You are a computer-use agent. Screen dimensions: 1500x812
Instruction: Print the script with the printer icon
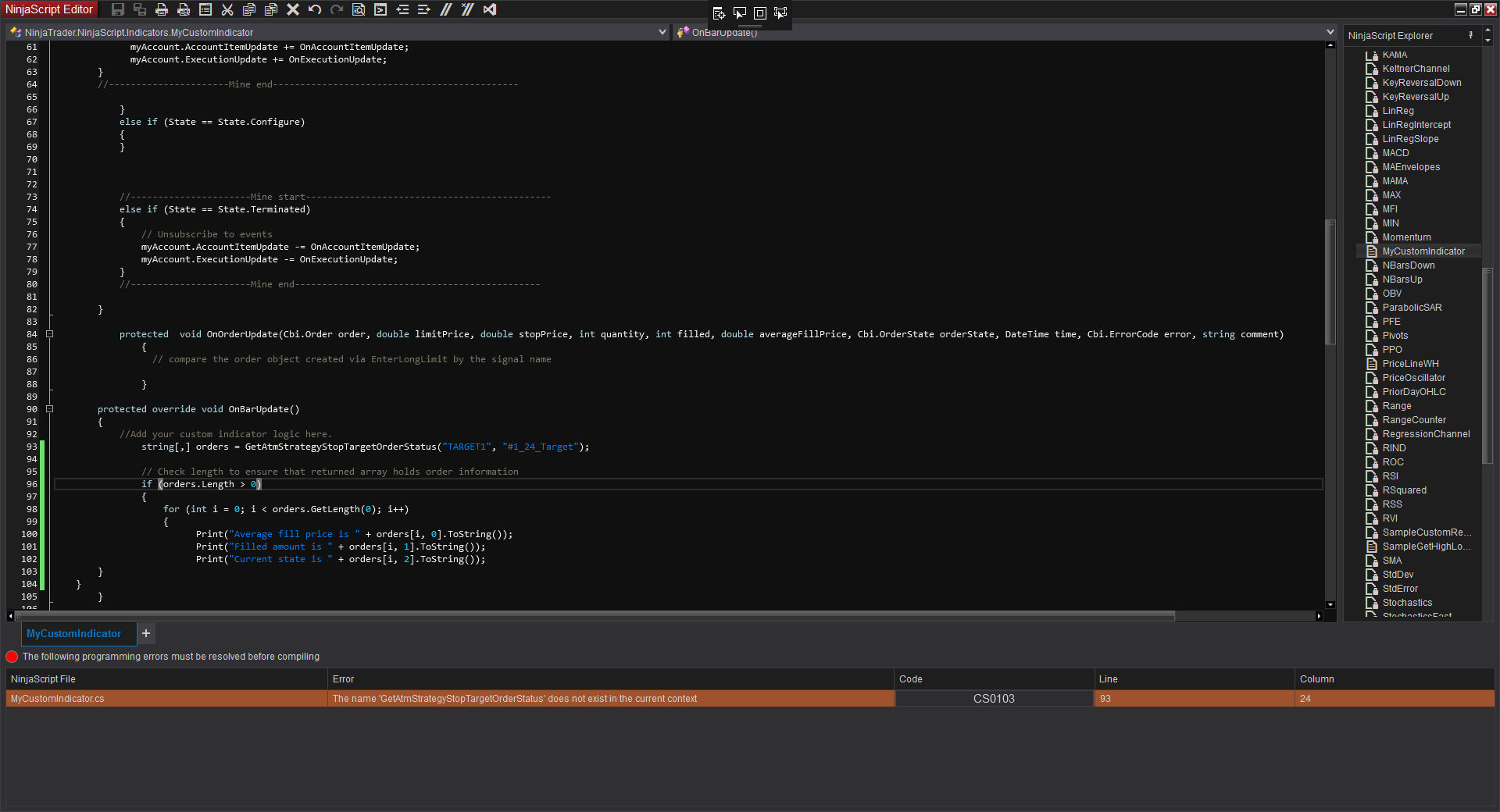pyautogui.click(x=162, y=9)
